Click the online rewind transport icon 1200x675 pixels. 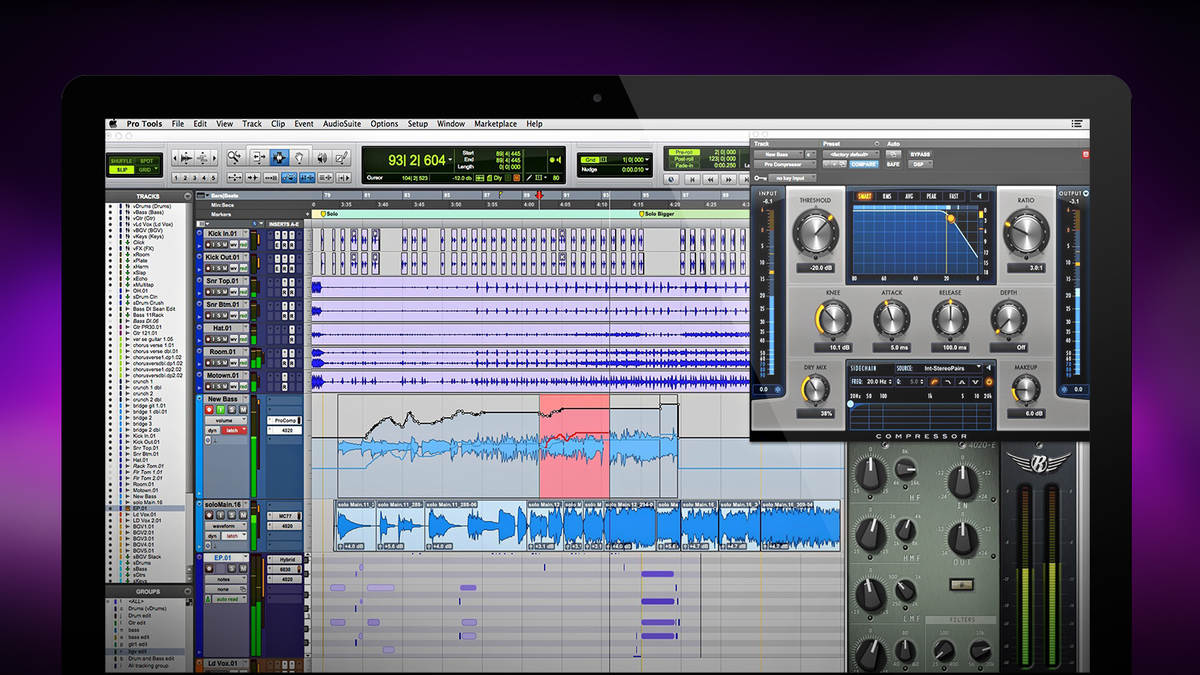point(710,179)
